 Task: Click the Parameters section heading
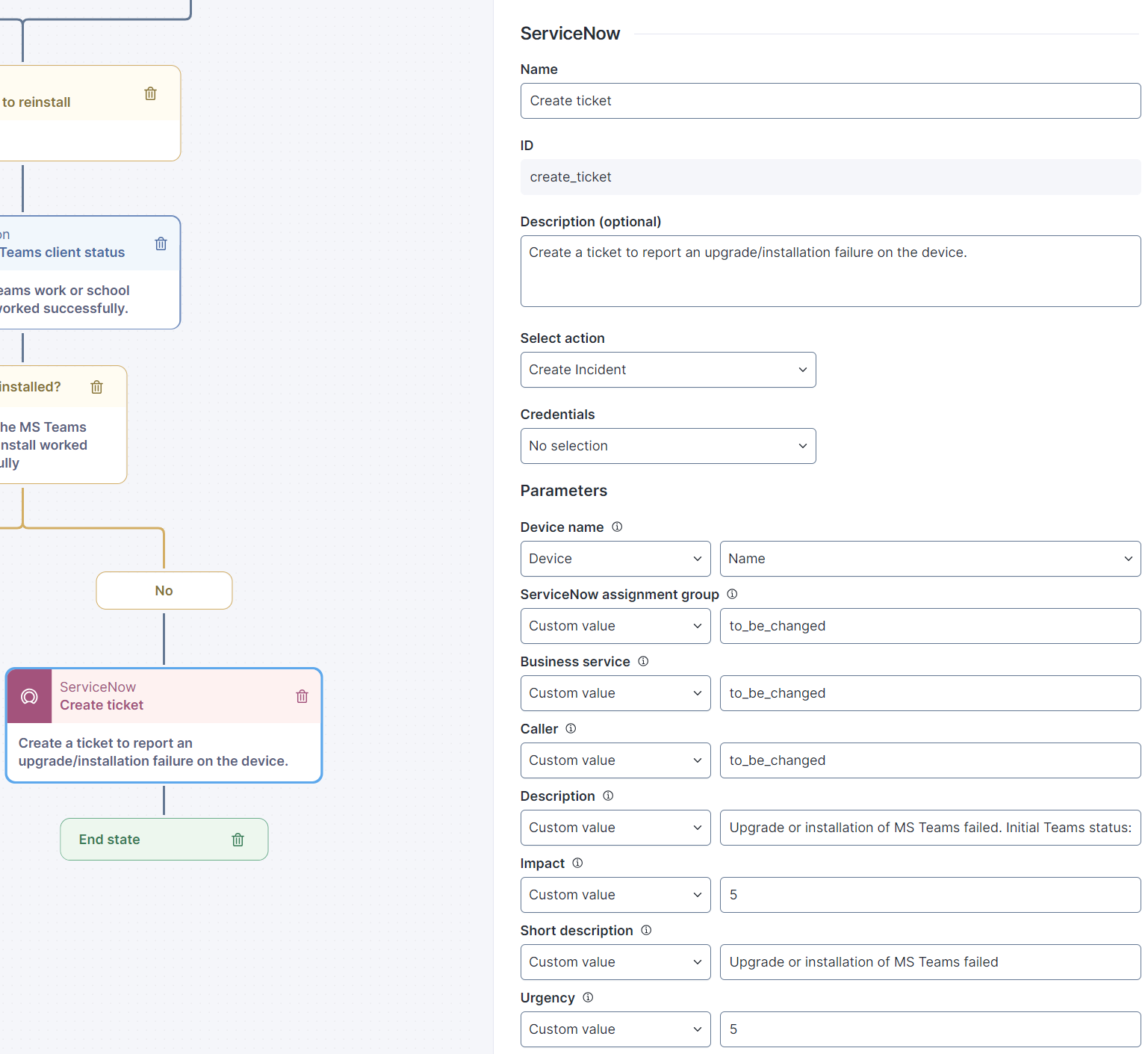click(564, 491)
